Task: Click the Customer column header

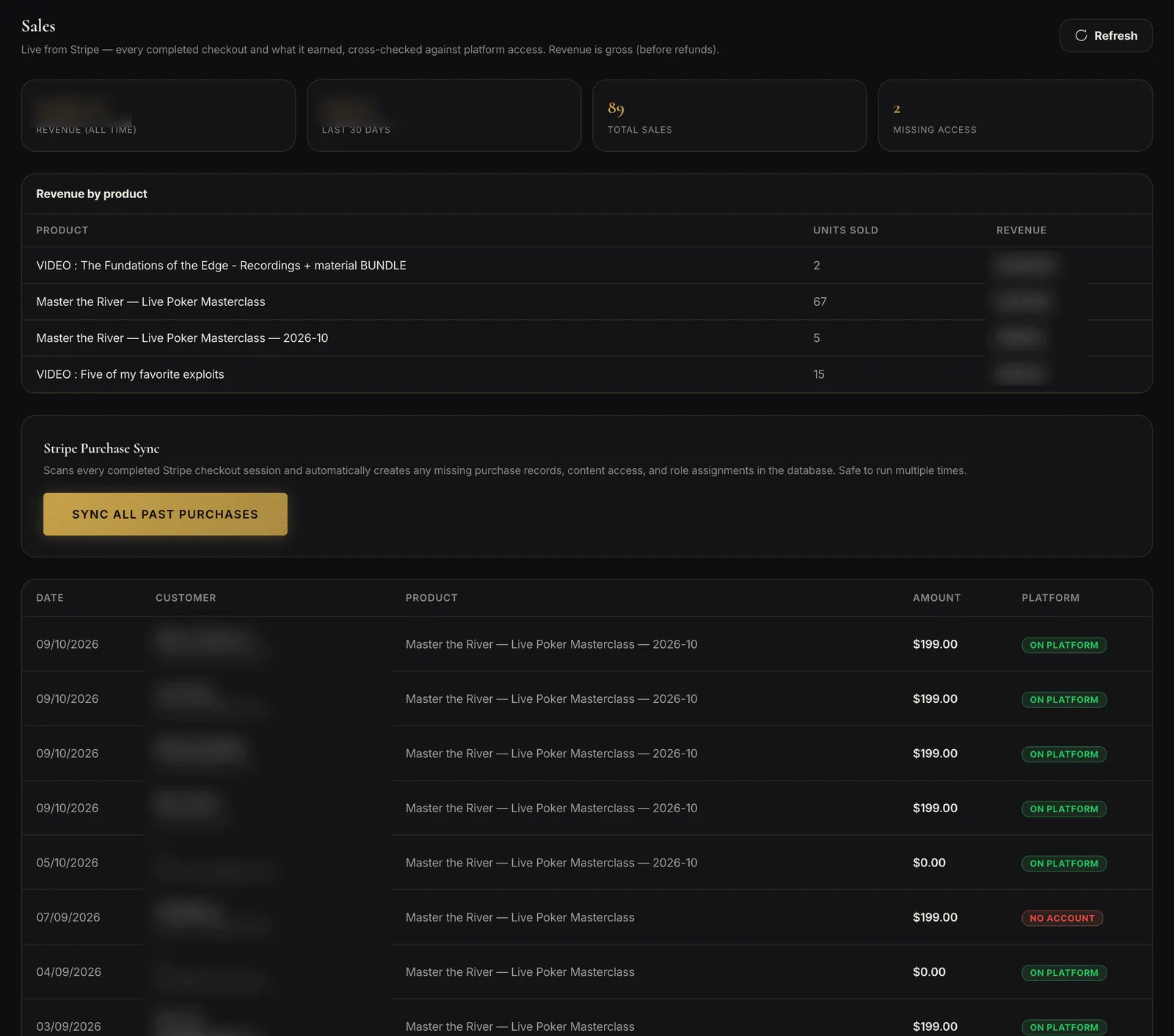Action: [186, 598]
